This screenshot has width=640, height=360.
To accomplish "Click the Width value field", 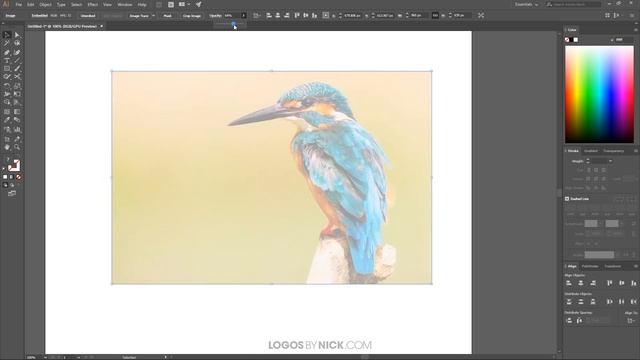I will coord(419,16).
